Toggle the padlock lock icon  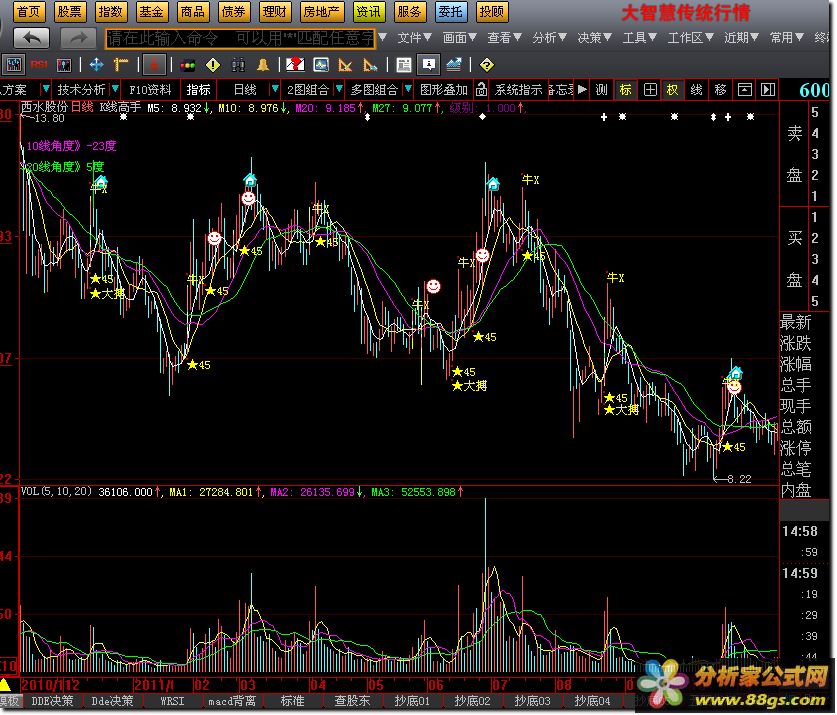click(x=481, y=89)
